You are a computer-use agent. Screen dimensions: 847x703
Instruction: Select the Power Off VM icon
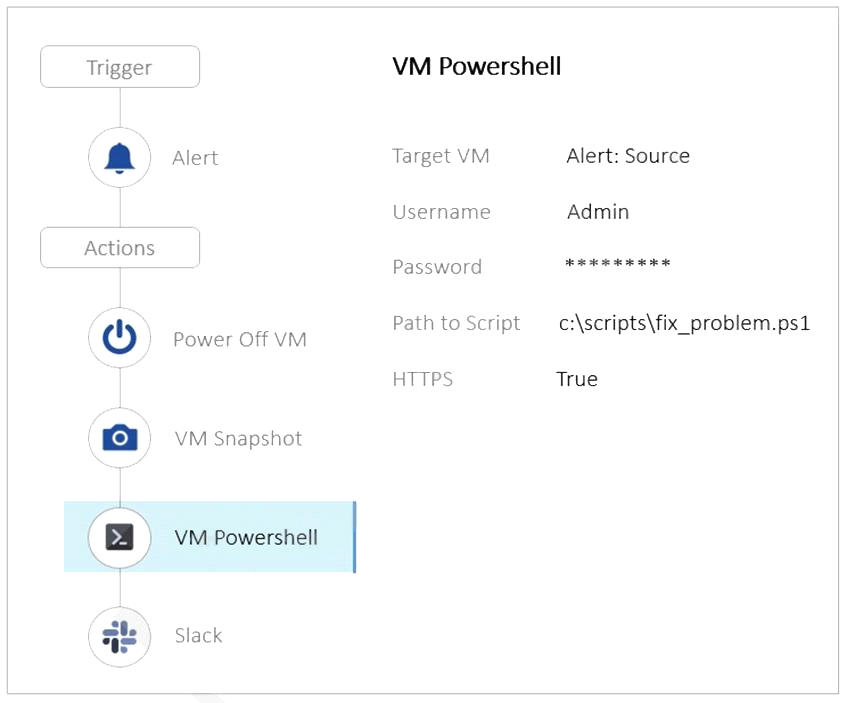click(x=119, y=338)
